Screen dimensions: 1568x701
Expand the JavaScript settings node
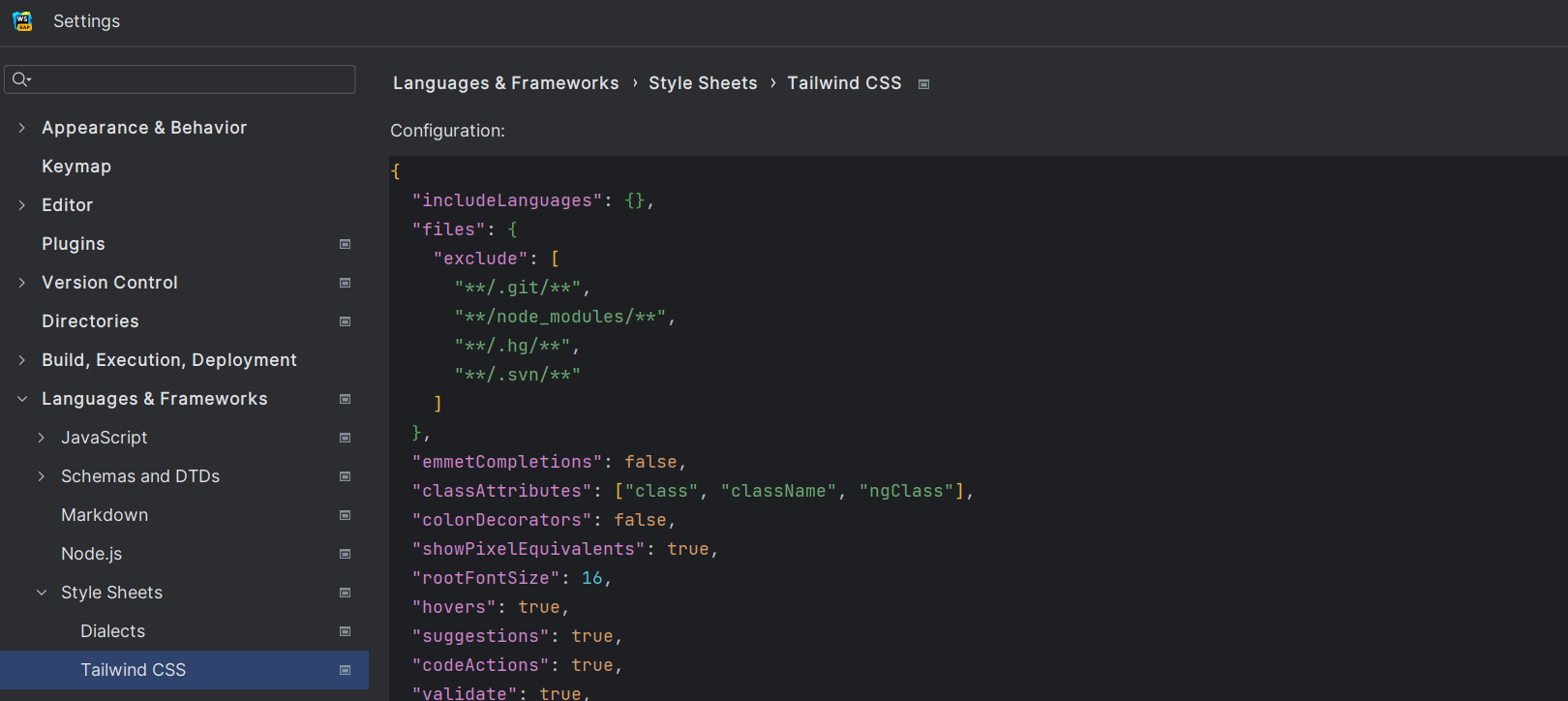[42, 438]
